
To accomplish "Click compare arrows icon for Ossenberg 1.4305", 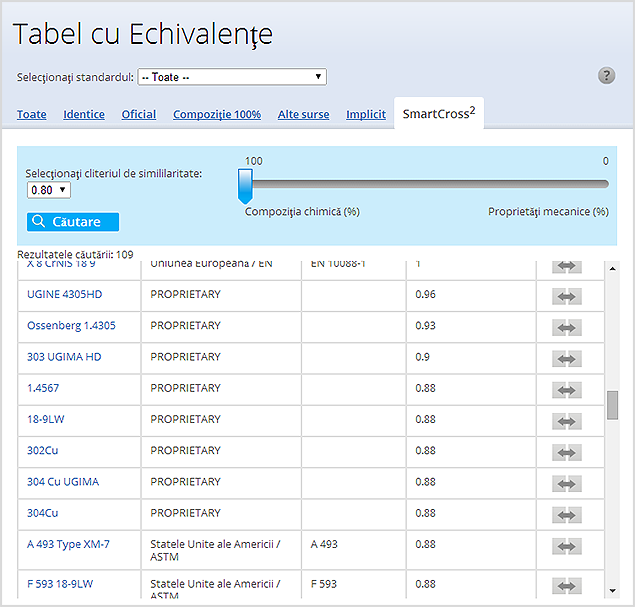I will tap(567, 328).
